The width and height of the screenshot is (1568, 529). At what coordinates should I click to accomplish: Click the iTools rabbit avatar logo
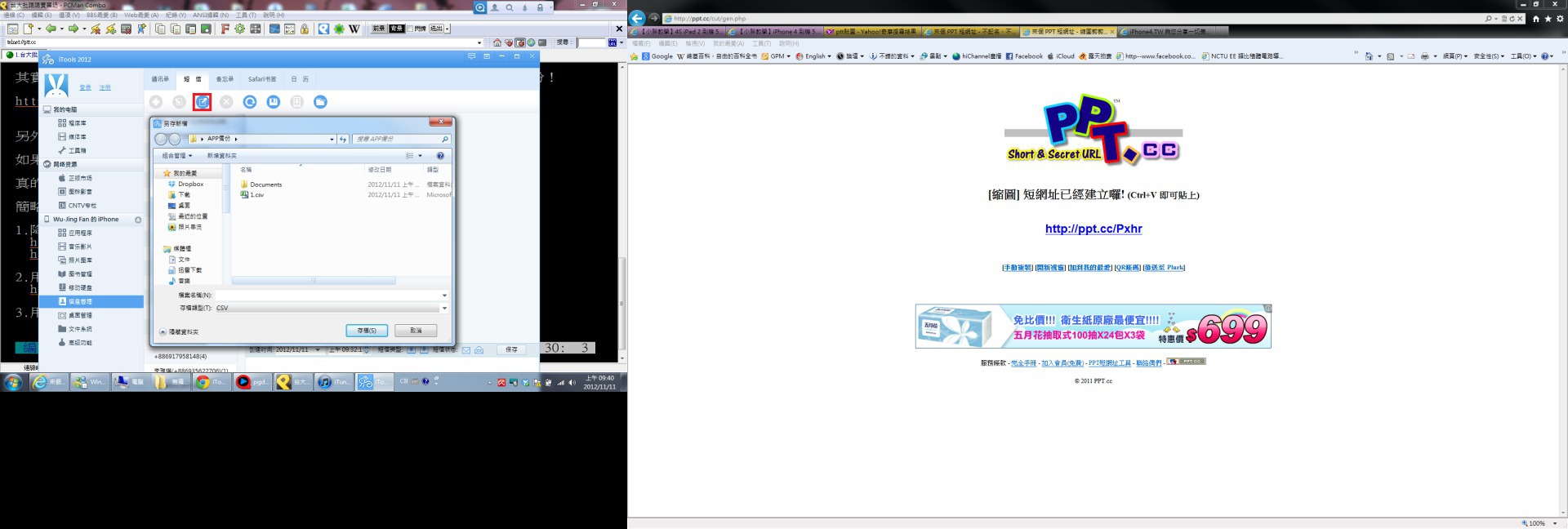56,85
